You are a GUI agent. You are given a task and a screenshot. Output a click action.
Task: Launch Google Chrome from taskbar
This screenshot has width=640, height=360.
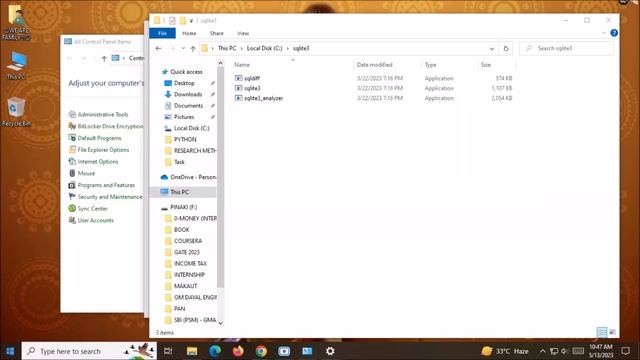pos(261,351)
